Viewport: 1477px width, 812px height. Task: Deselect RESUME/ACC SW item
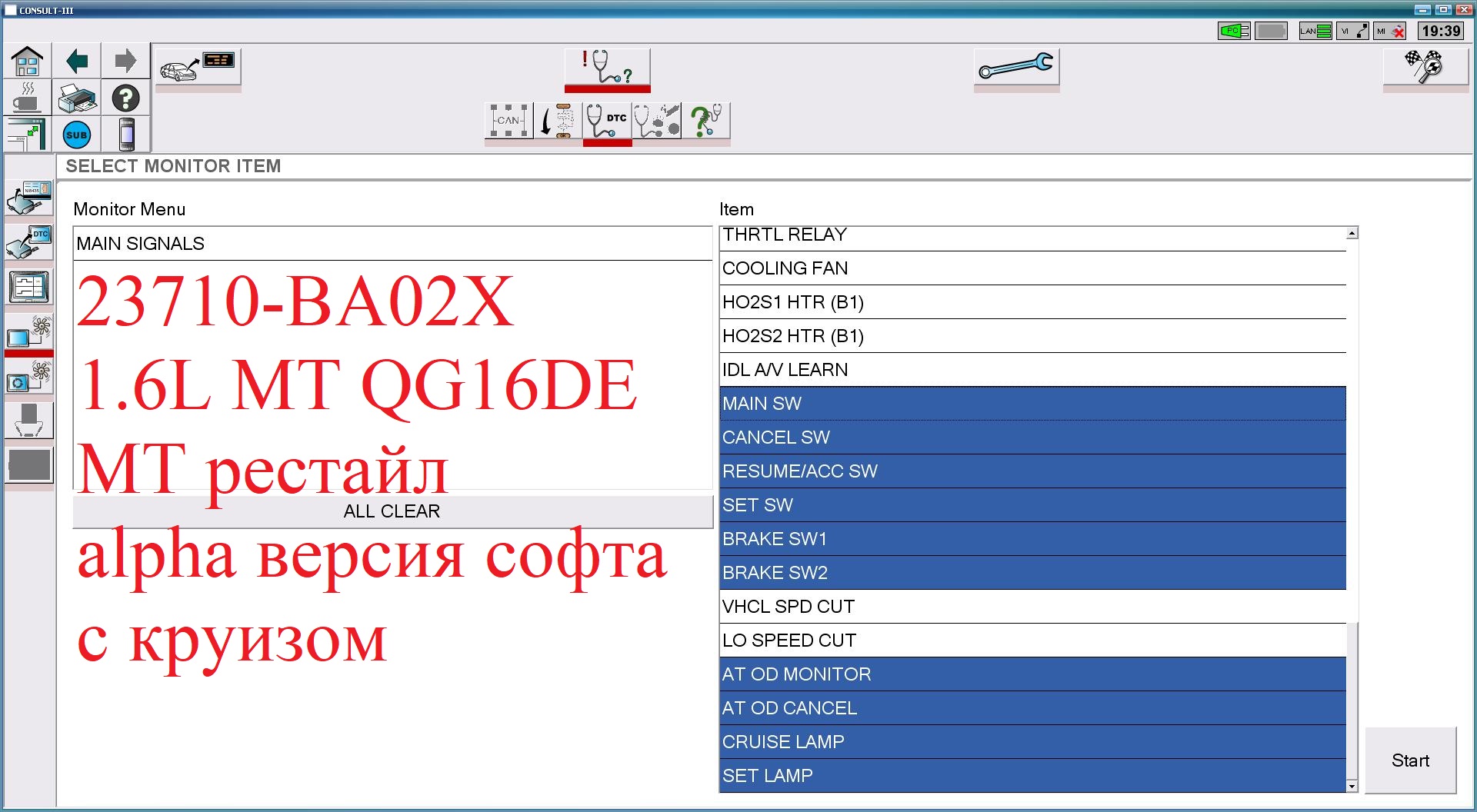click(x=1032, y=471)
